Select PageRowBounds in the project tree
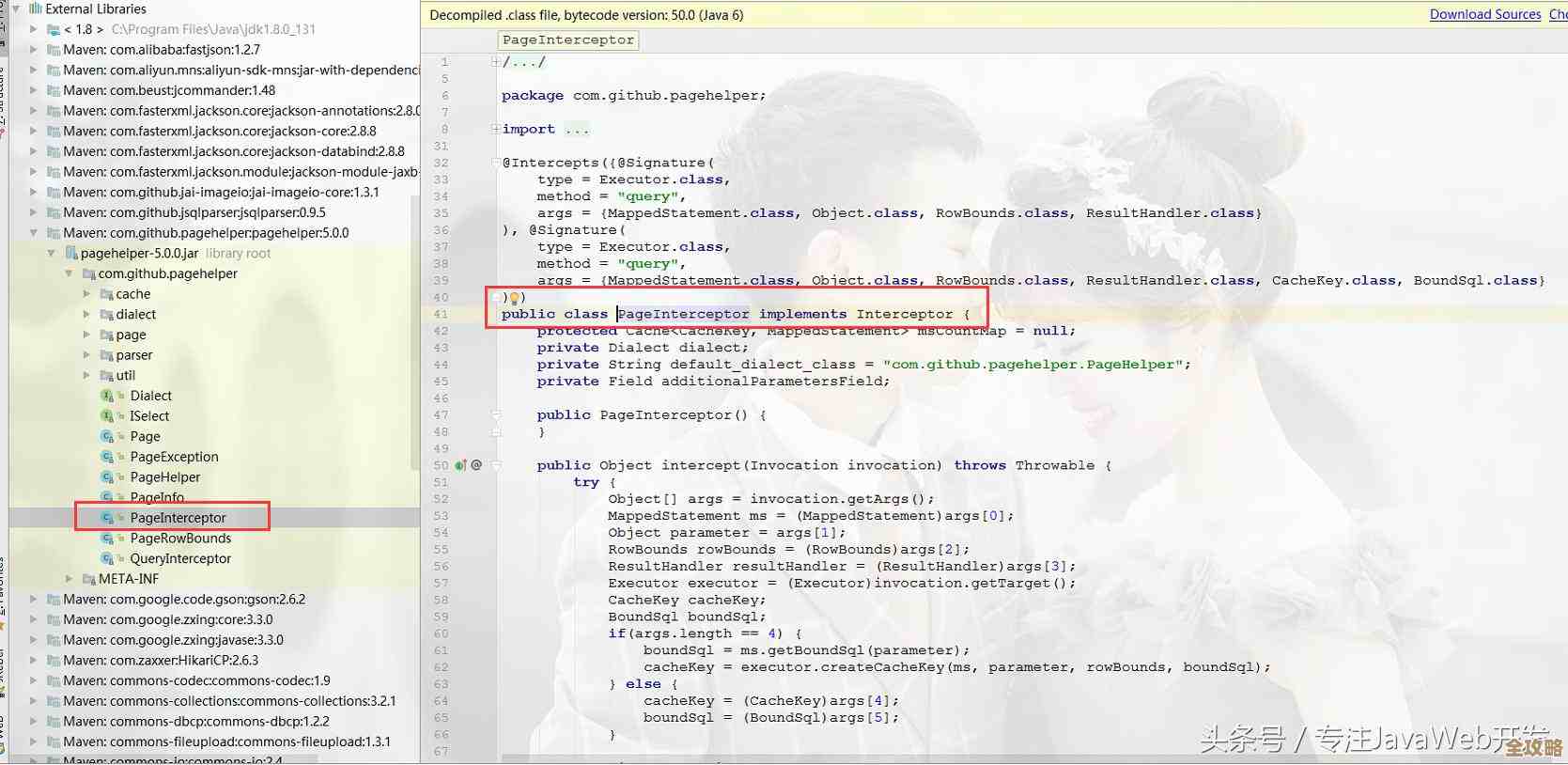Viewport: 1568px width, 765px height. (180, 539)
